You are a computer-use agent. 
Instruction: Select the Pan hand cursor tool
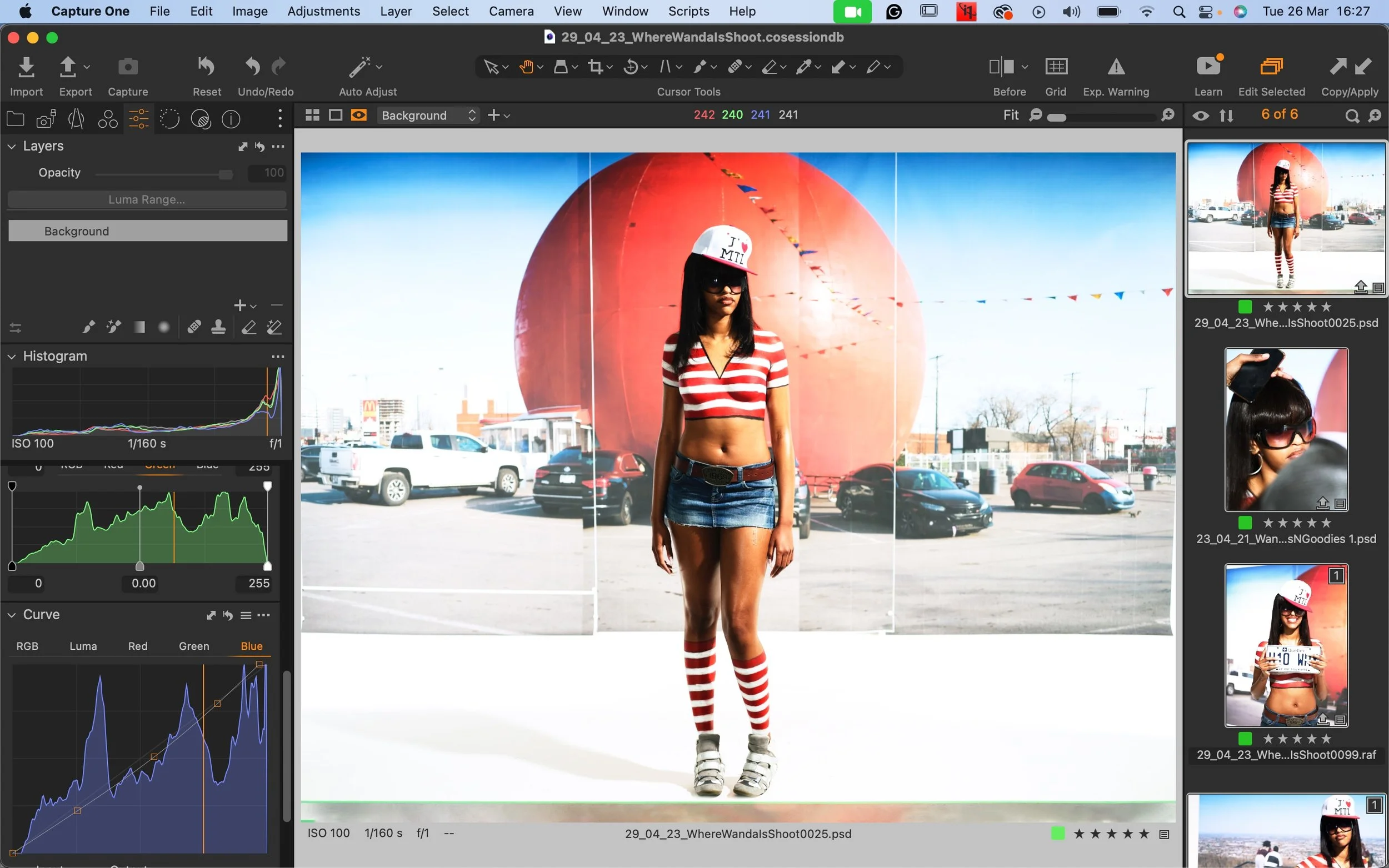click(526, 67)
